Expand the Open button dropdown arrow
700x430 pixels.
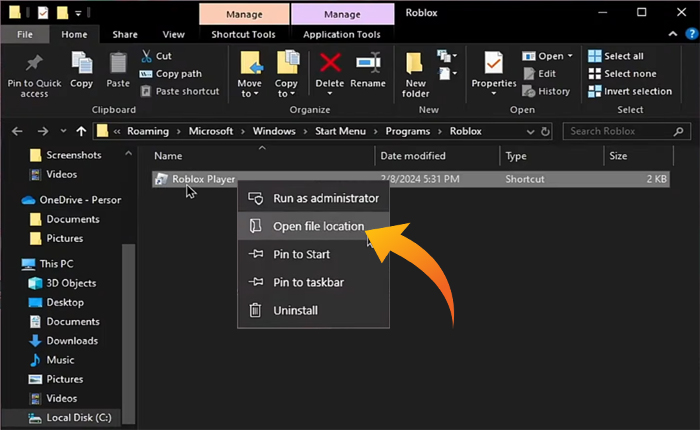tap(570, 56)
